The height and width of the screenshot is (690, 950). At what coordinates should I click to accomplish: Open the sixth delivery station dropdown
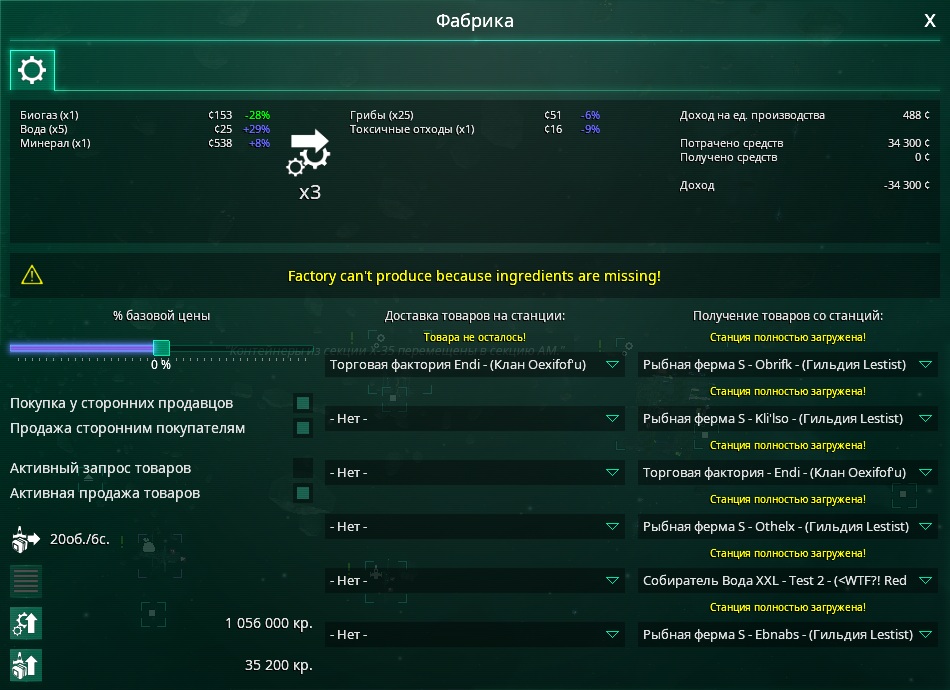(474, 634)
